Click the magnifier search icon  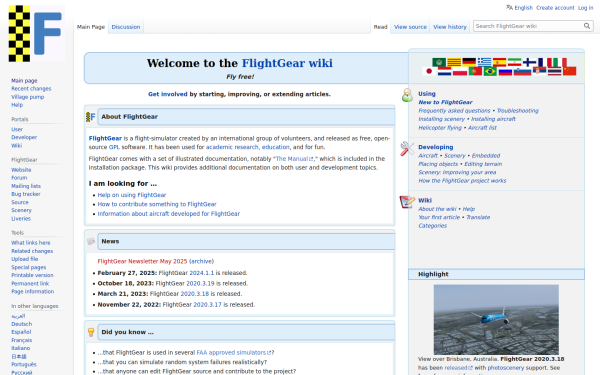click(587, 26)
